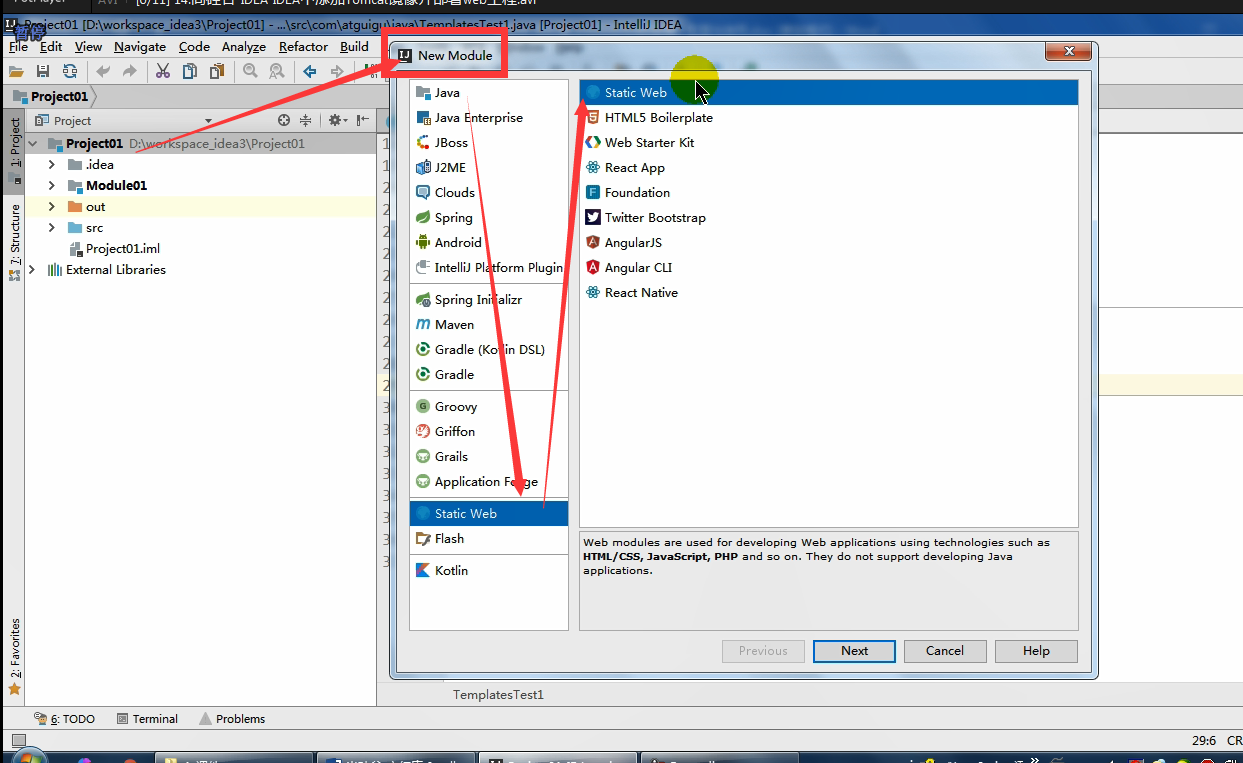Click the Help button in New Module

click(1036, 651)
